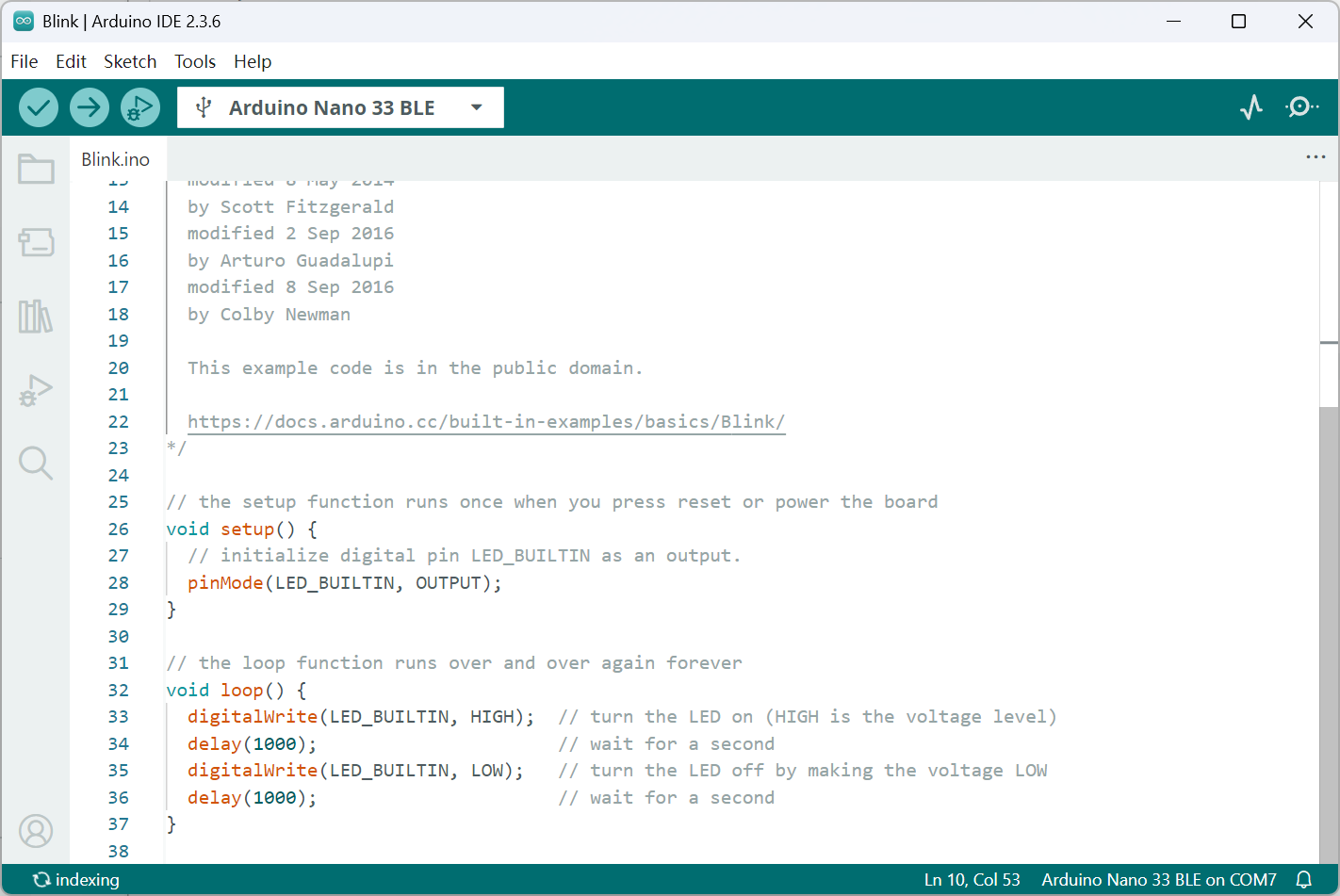
Task: Click 'pinMode(LED_BUILTIN, OUTPUT);' code
Action: [x=345, y=583]
